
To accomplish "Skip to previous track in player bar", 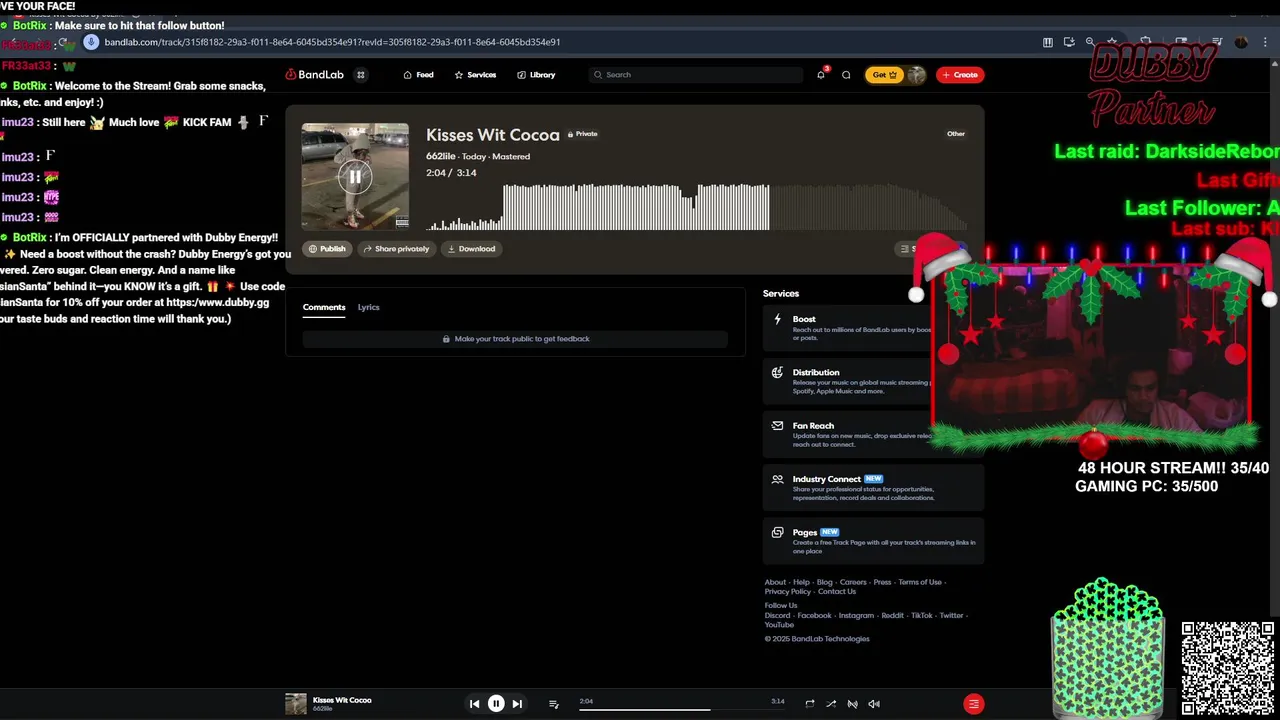I will (x=475, y=704).
